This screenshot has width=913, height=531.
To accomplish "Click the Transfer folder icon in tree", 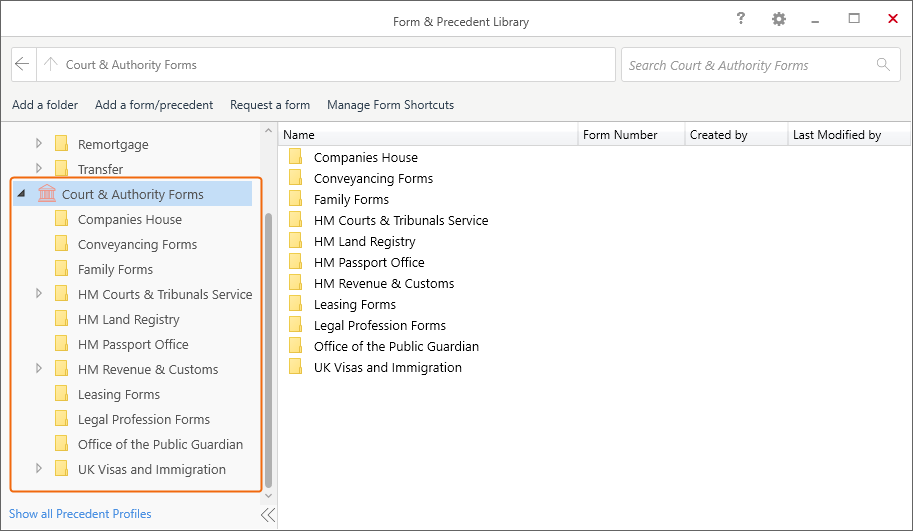I will pos(61,168).
